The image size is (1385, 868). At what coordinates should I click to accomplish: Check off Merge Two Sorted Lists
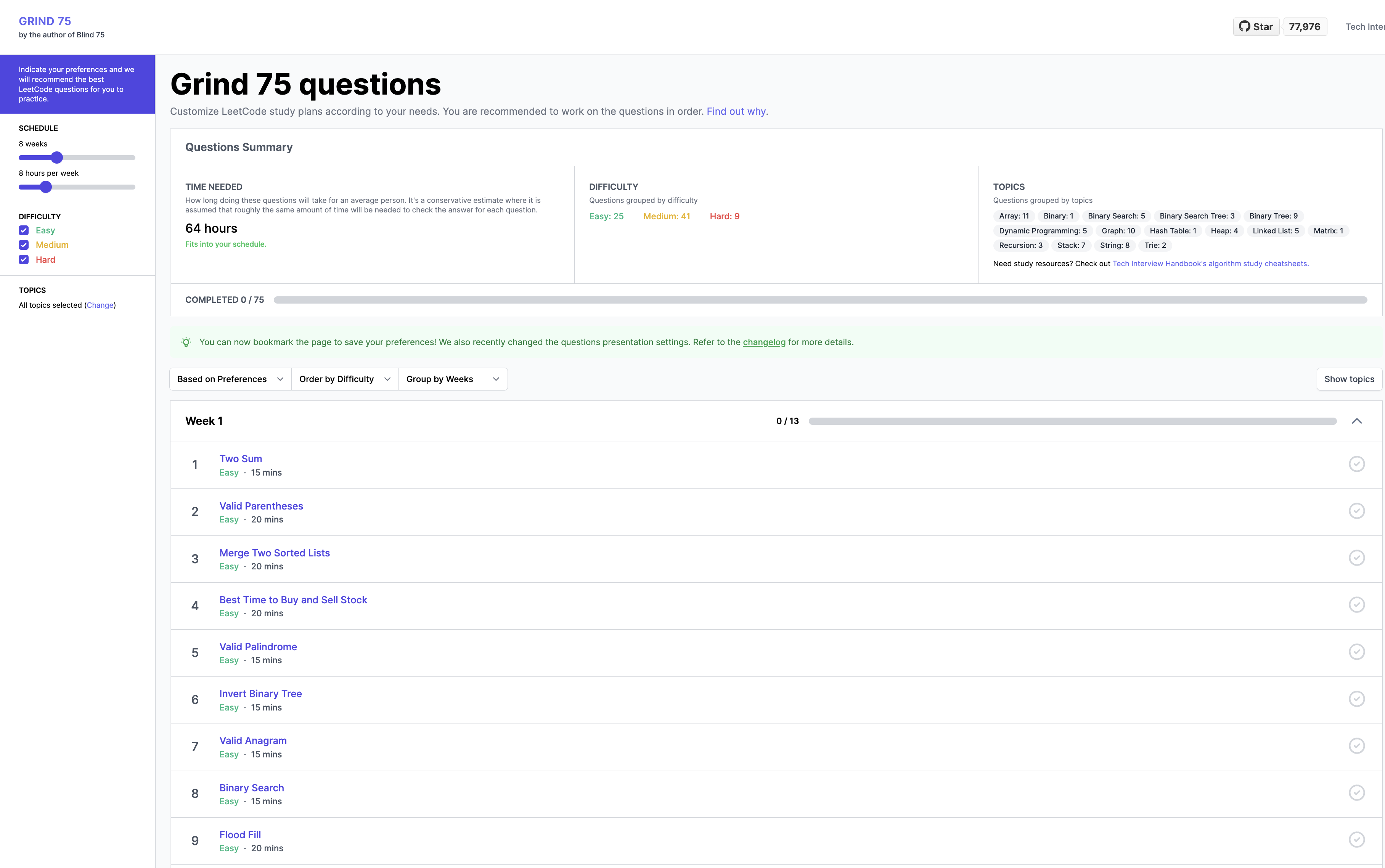pyautogui.click(x=1356, y=558)
